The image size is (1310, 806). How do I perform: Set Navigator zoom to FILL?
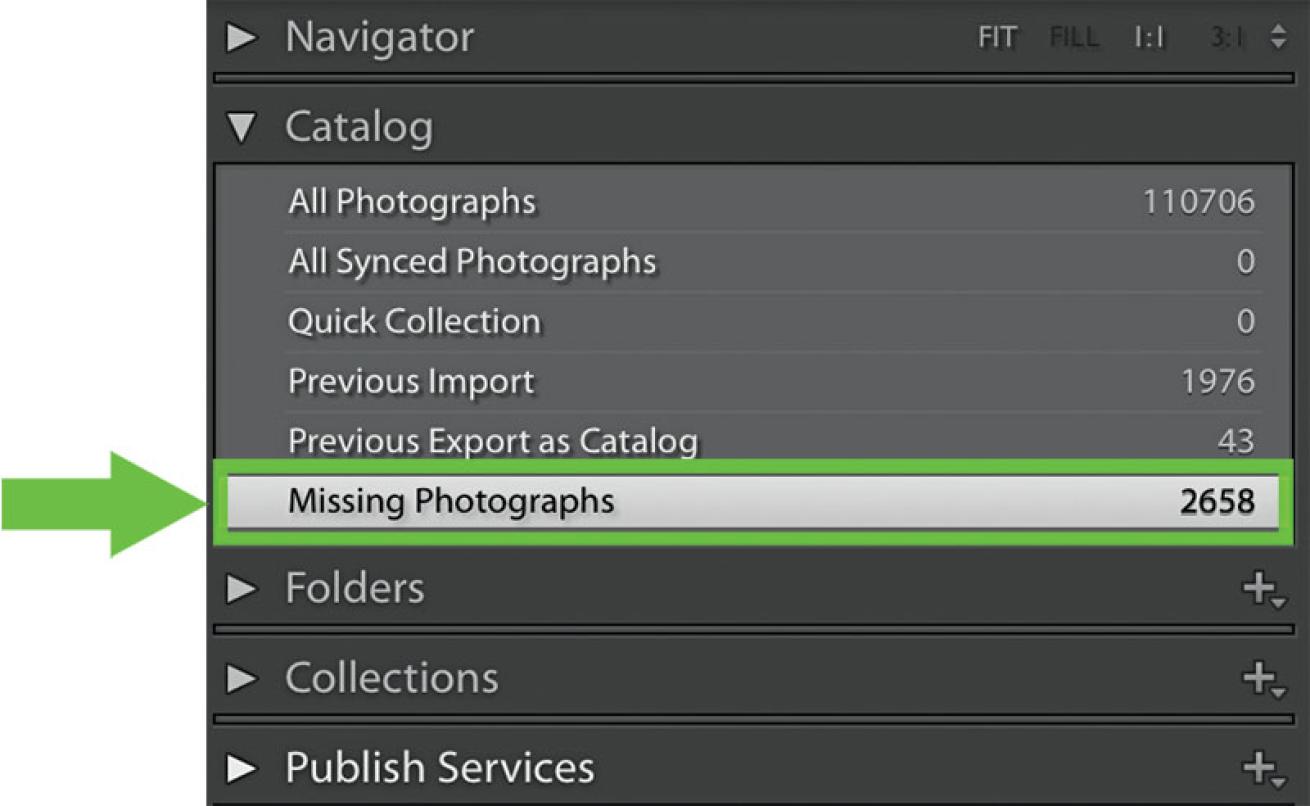tap(1074, 39)
